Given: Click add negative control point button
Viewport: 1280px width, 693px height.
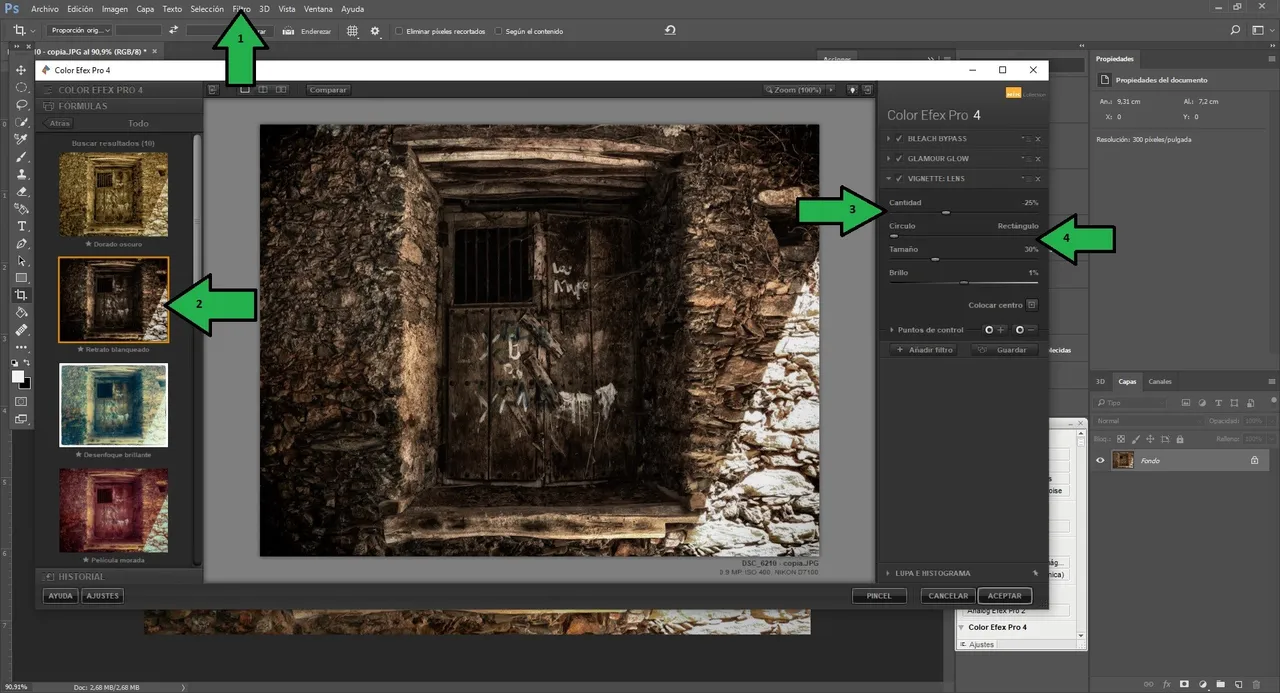Looking at the screenshot, I should 1026,330.
